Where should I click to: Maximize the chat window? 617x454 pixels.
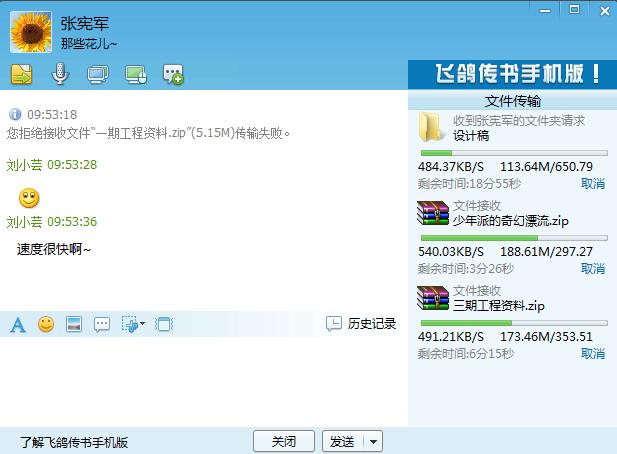(575, 9)
